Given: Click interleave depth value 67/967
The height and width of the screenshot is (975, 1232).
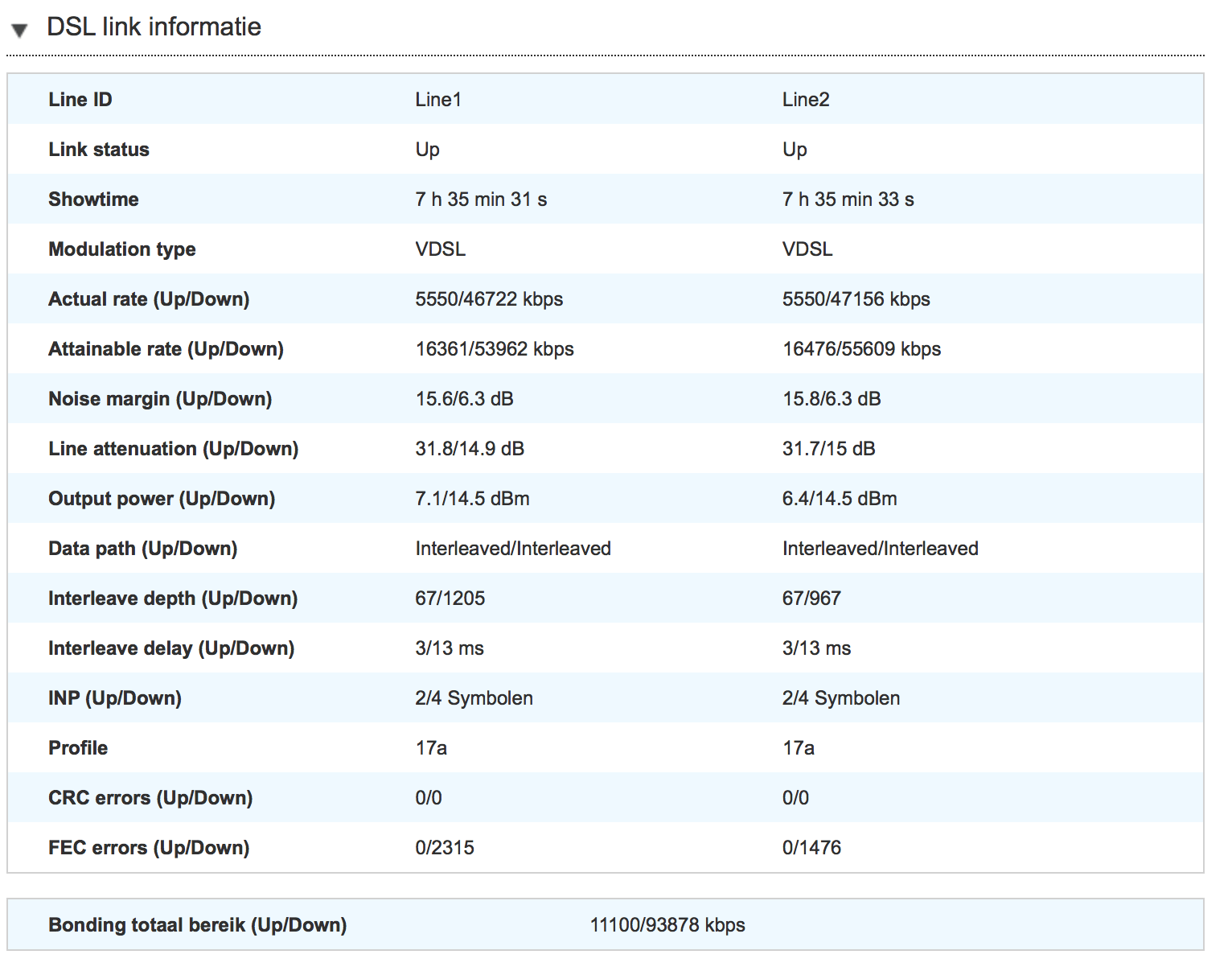Looking at the screenshot, I should point(811,599).
